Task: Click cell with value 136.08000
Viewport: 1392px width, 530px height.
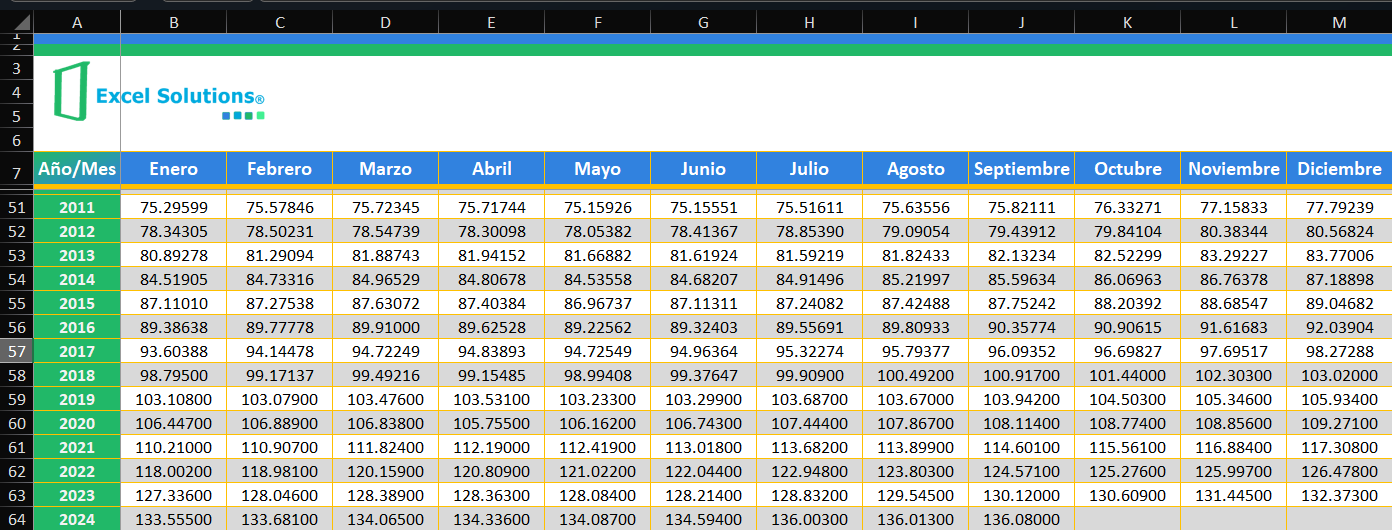Action: click(1022, 519)
